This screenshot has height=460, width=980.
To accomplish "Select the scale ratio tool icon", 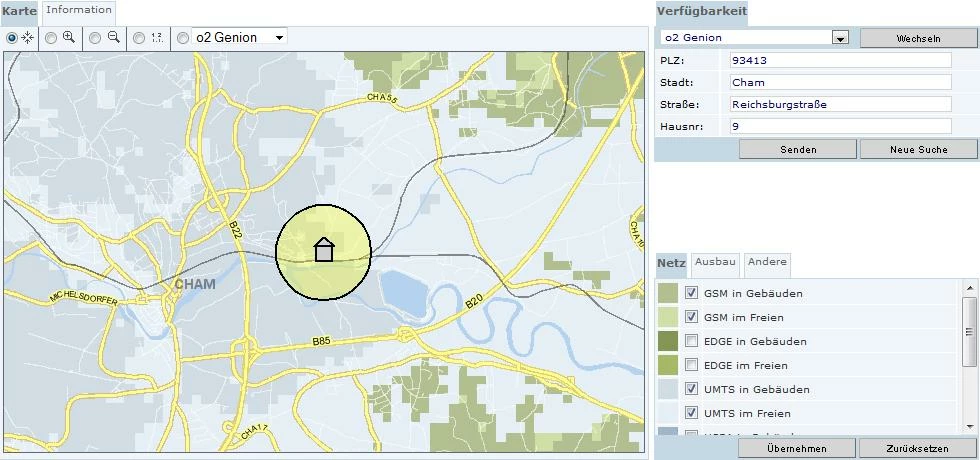I will (157, 38).
